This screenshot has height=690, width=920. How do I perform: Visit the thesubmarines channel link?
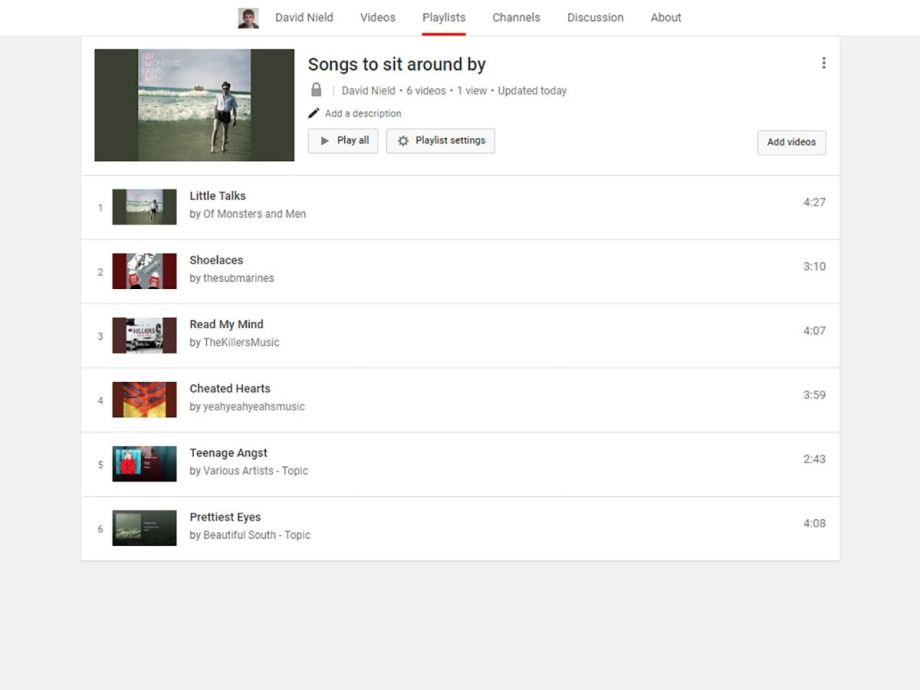(238, 278)
